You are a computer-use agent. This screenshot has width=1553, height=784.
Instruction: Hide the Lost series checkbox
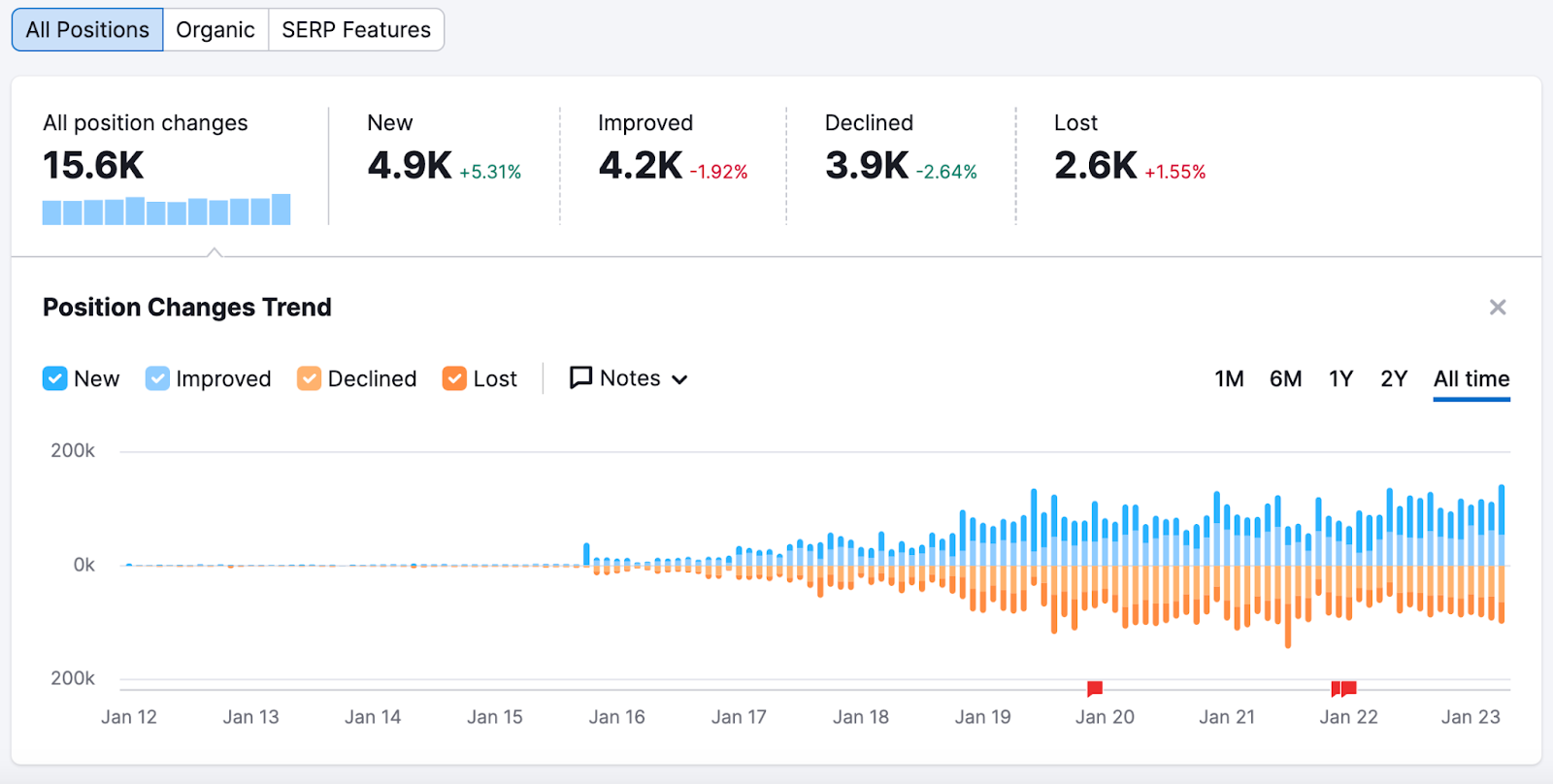[454, 378]
